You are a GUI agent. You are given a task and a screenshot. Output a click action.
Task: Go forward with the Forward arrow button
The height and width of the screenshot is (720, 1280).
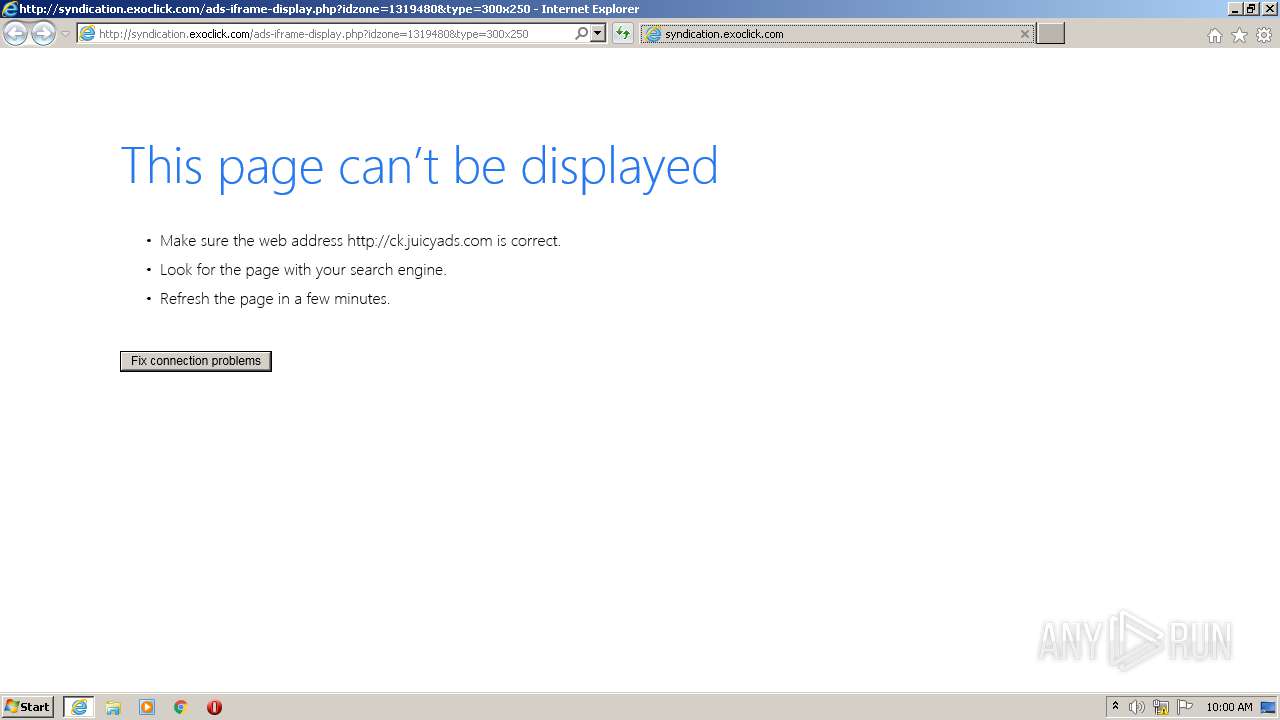click(43, 34)
